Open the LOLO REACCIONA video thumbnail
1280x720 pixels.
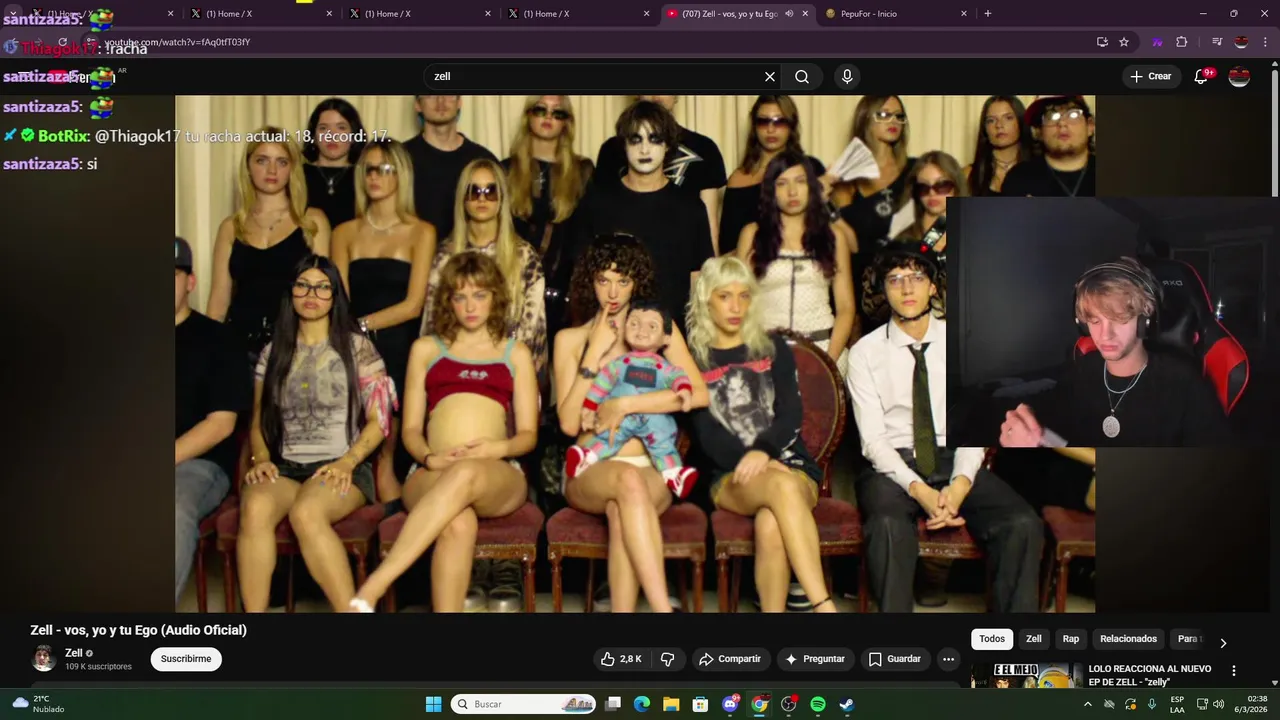coord(1025,675)
